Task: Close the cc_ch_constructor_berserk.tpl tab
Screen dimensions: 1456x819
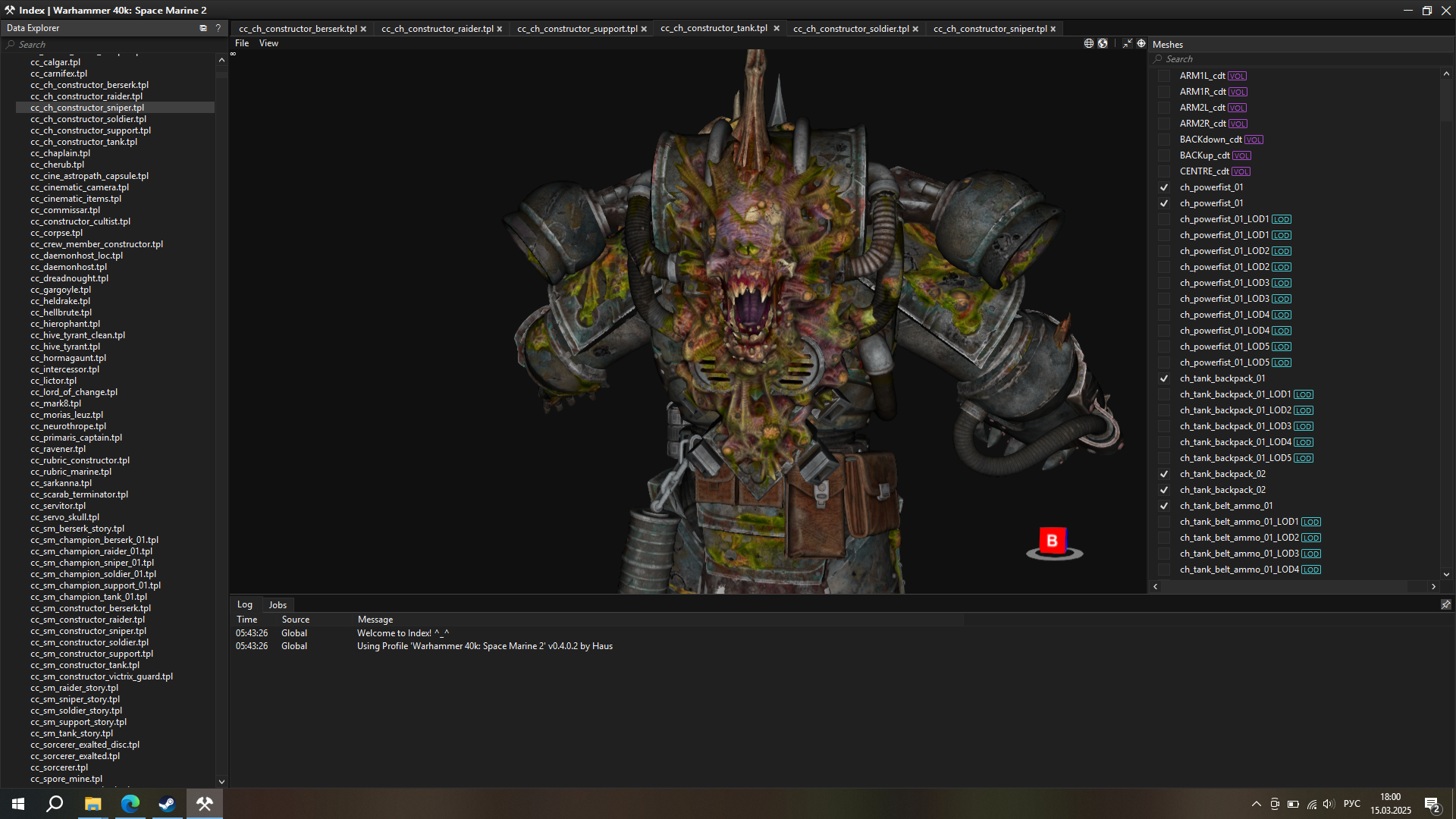Action: click(363, 29)
